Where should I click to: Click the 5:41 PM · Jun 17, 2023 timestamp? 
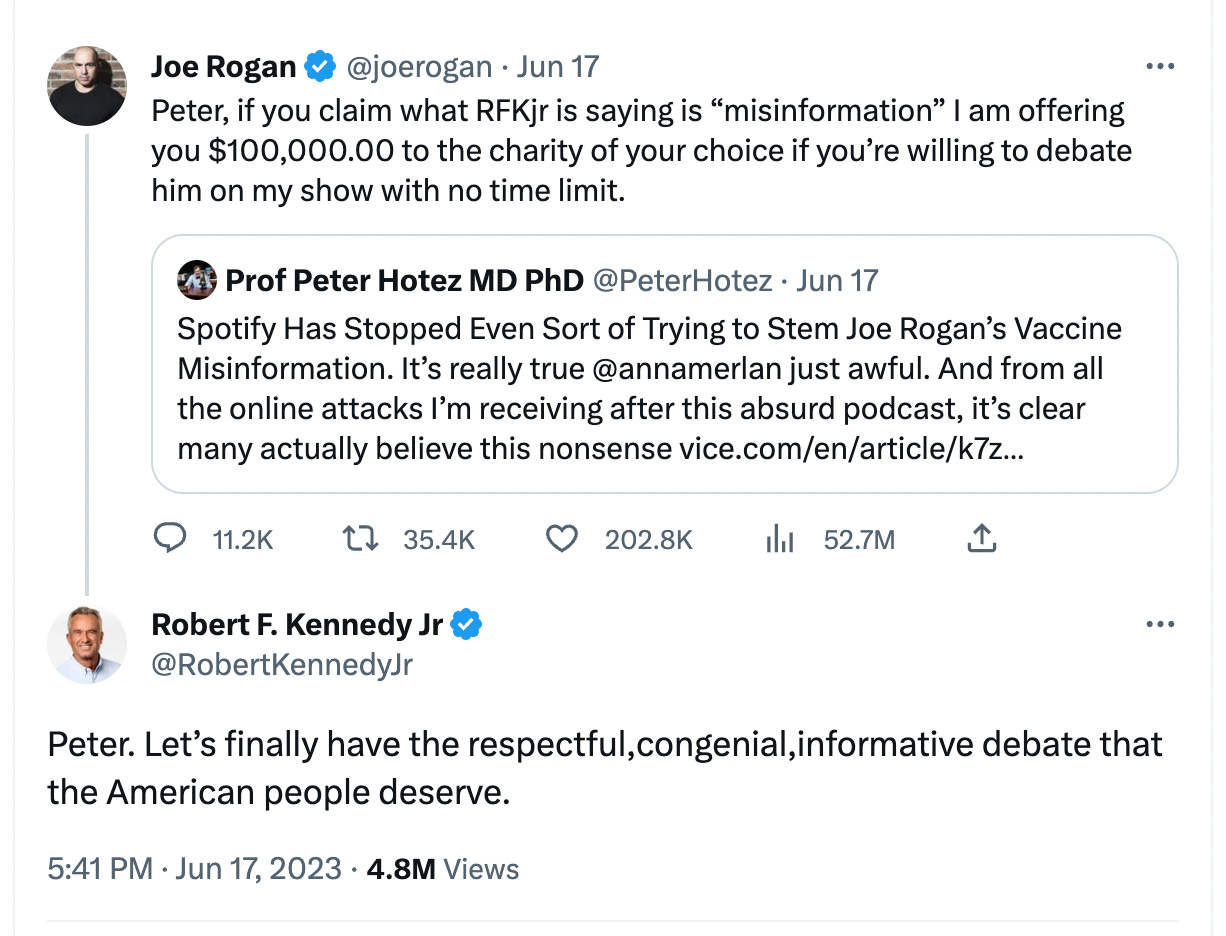pyautogui.click(x=195, y=868)
